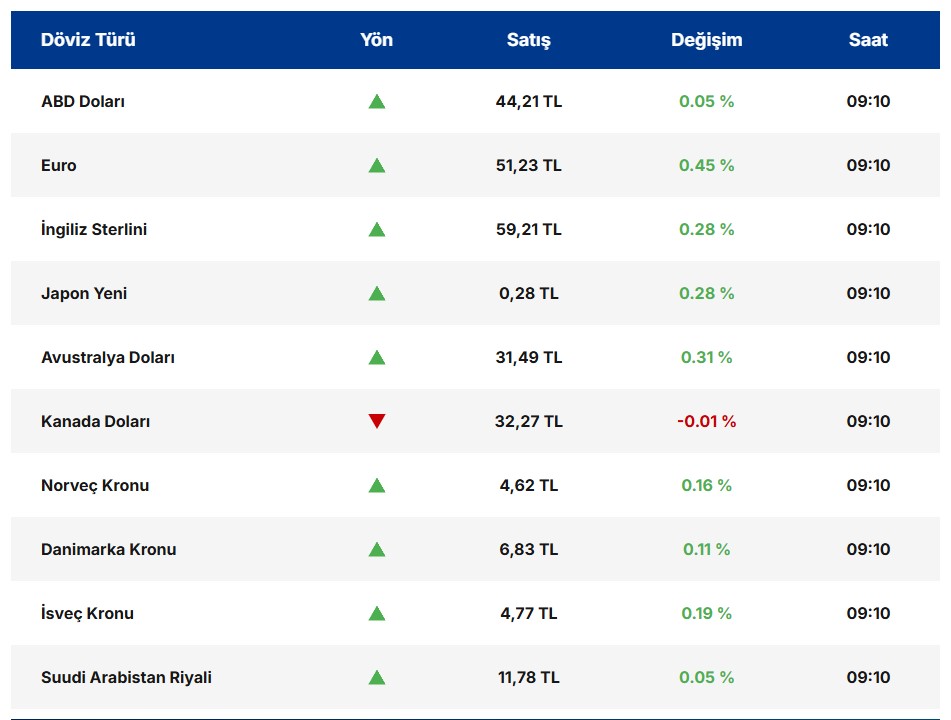
Task: Click the Yön column header
Action: click(376, 40)
